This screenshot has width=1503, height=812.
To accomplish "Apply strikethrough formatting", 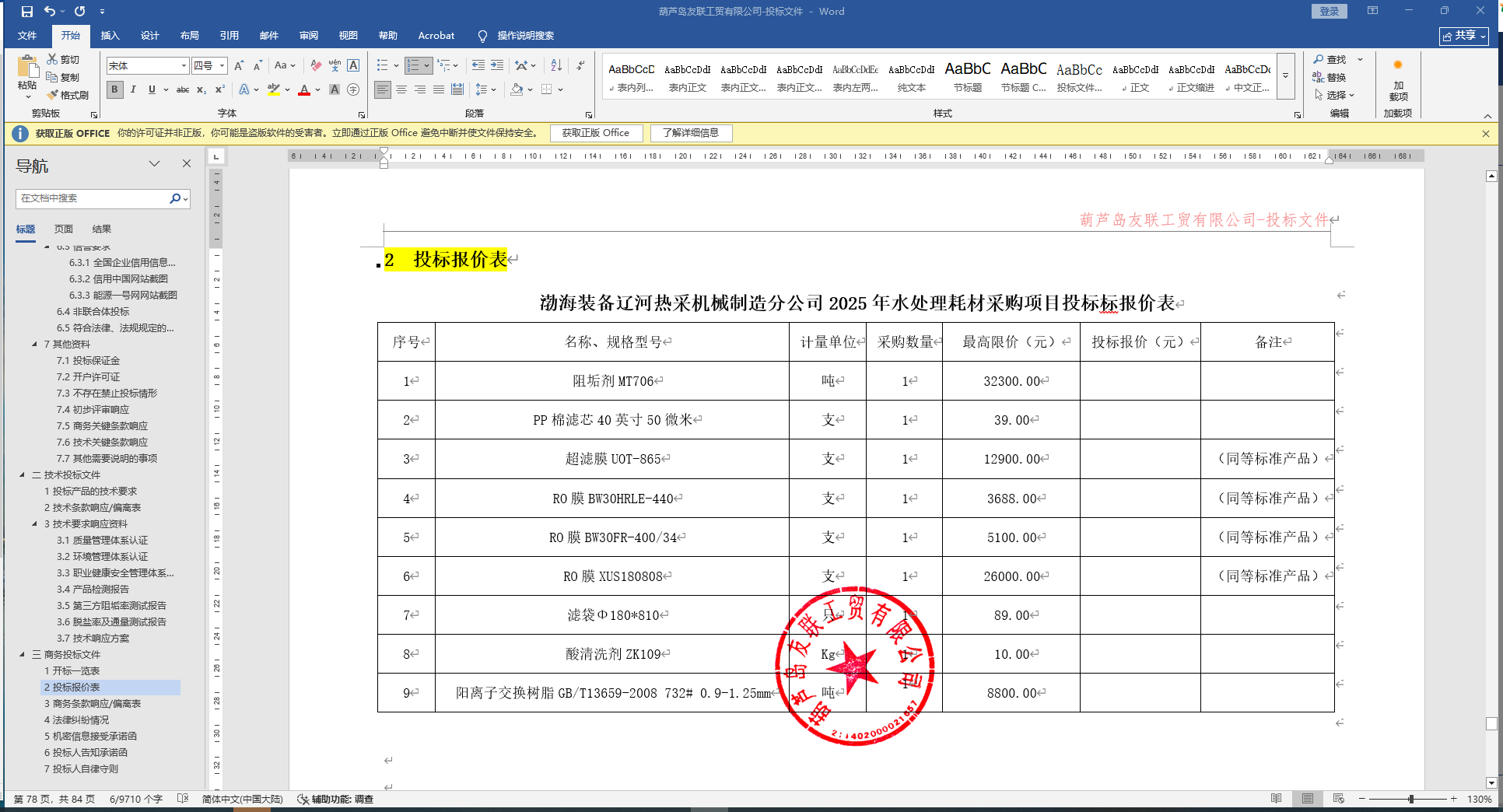I will point(183,89).
